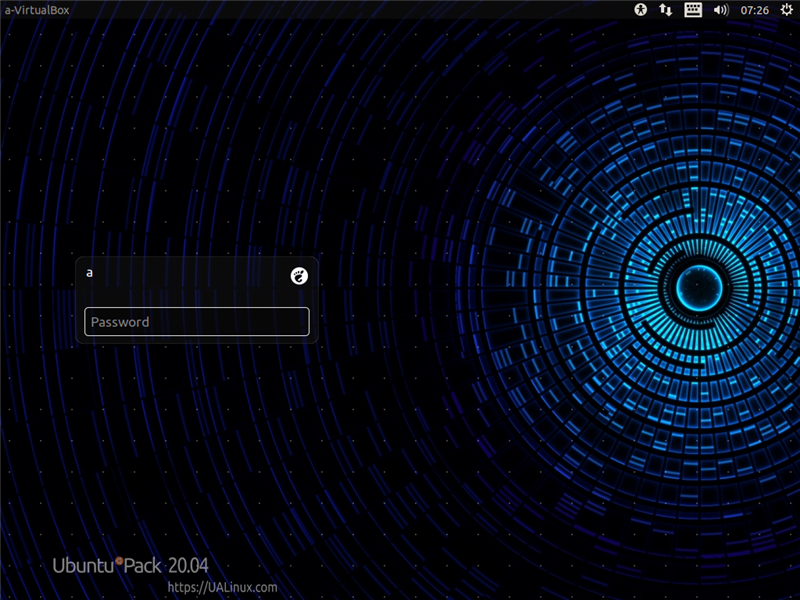Image resolution: width=800 pixels, height=600 pixels.
Task: Open the volume speaker indicator
Action: pyautogui.click(x=720, y=10)
